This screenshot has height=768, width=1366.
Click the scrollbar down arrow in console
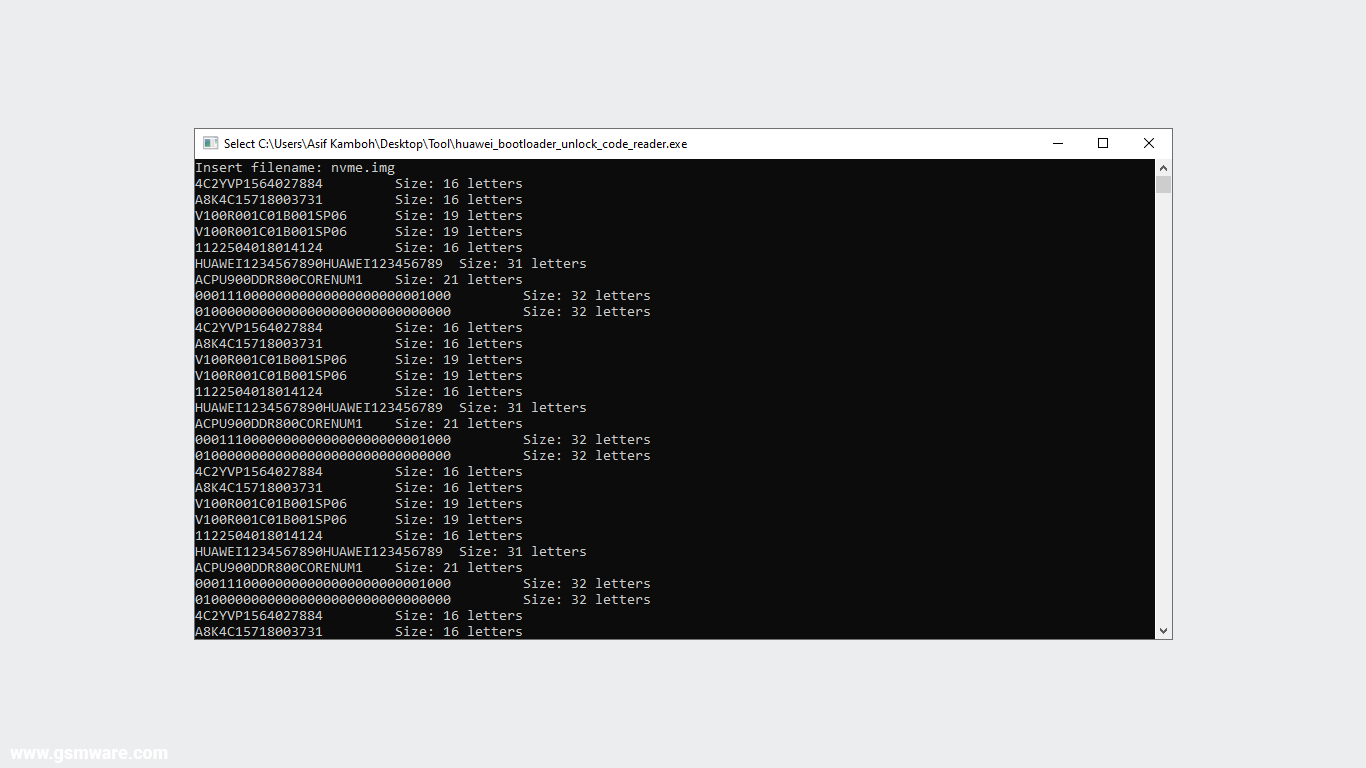click(x=1163, y=631)
